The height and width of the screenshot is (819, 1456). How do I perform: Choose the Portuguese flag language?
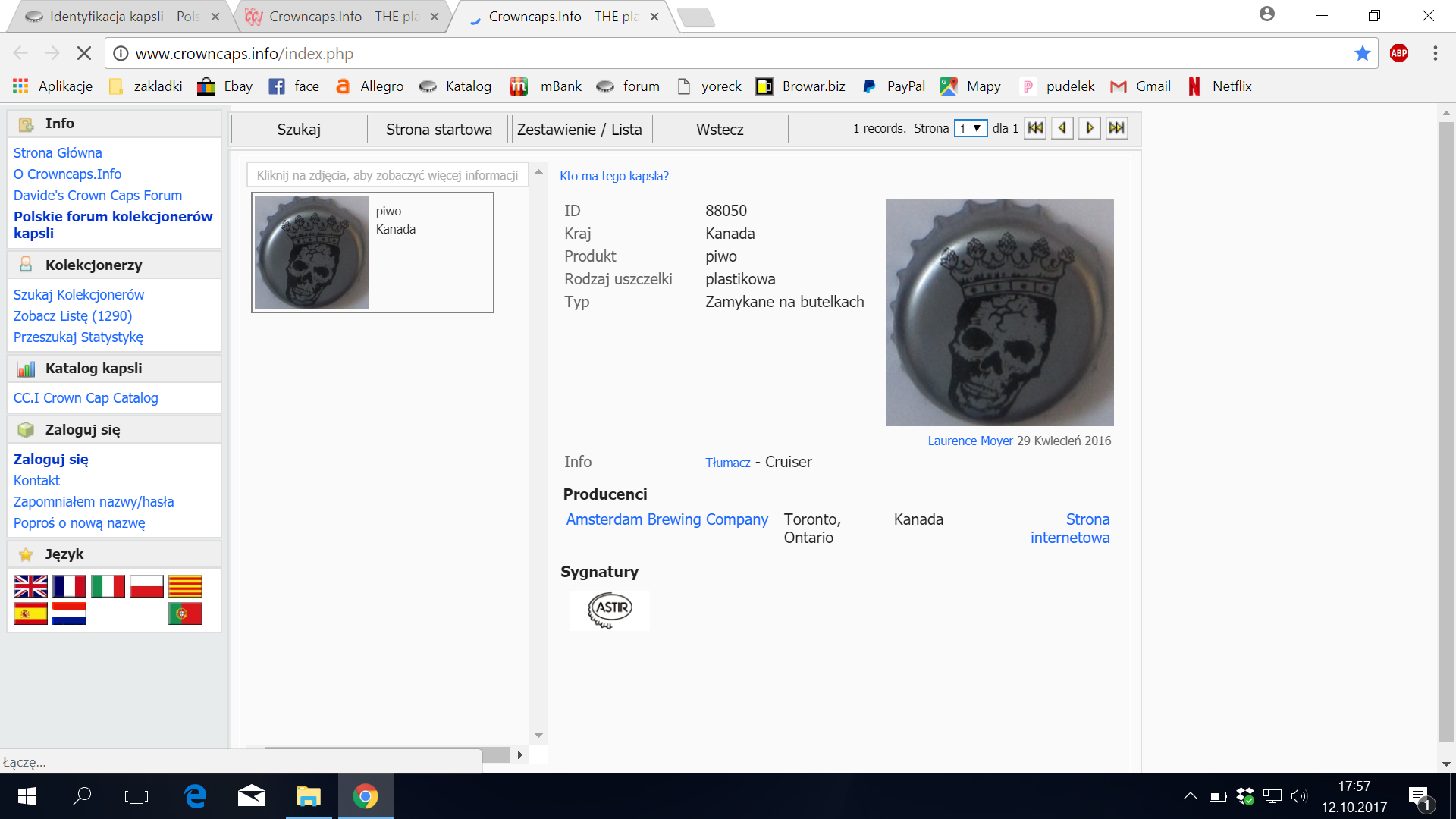point(185,613)
